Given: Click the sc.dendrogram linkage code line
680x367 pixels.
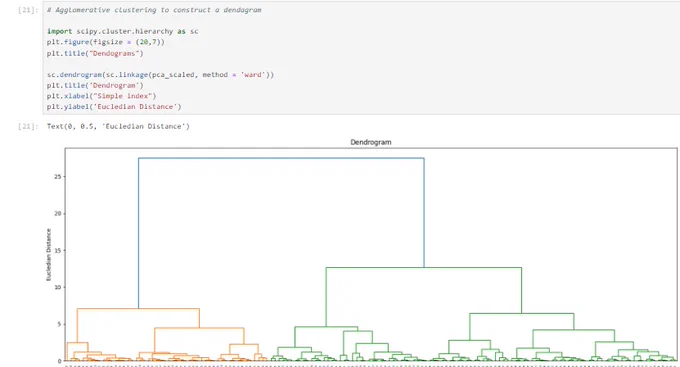Looking at the screenshot, I should coord(160,75).
